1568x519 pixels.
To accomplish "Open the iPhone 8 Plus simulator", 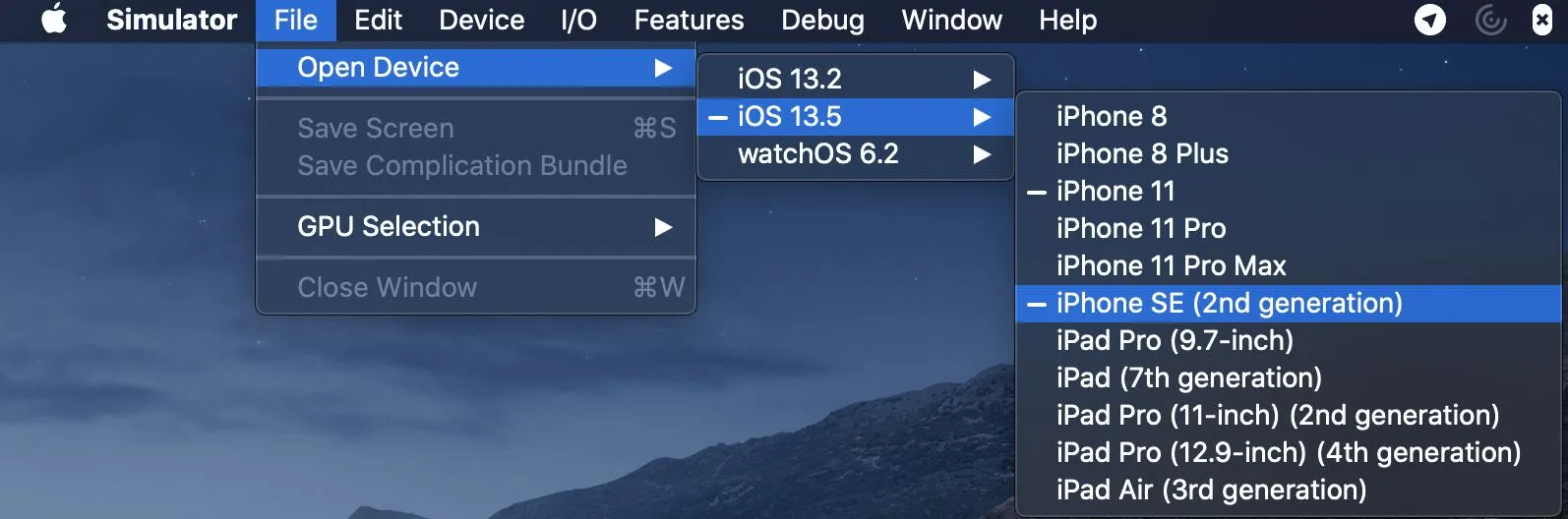I will pos(1288,153).
